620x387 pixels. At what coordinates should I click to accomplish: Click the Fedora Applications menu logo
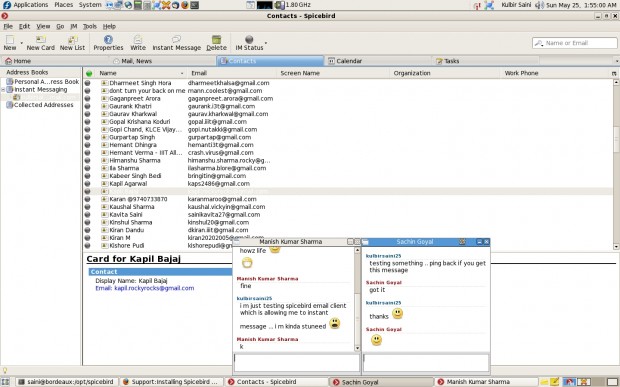(6, 5)
